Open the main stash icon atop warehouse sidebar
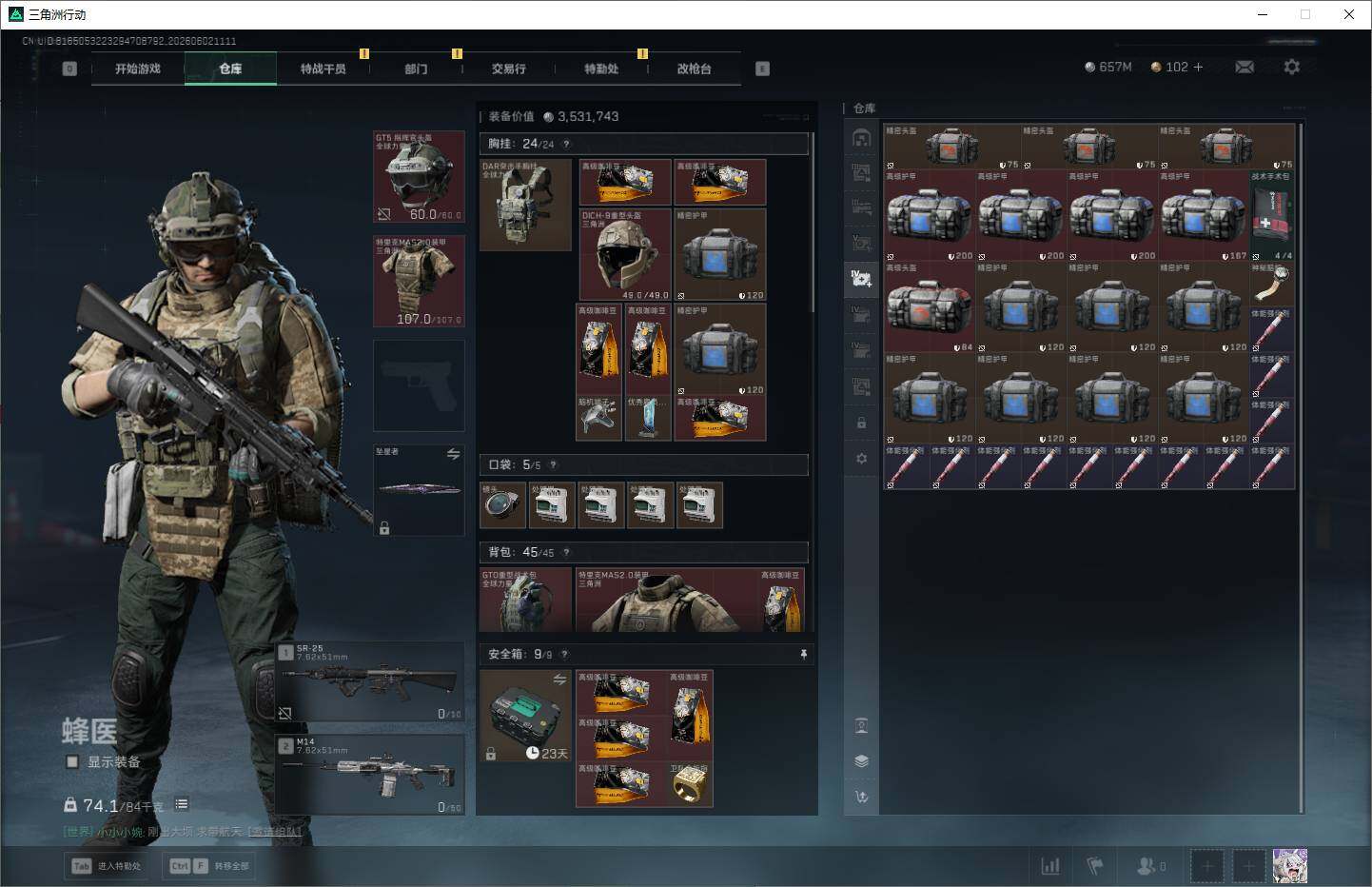 coord(861,138)
